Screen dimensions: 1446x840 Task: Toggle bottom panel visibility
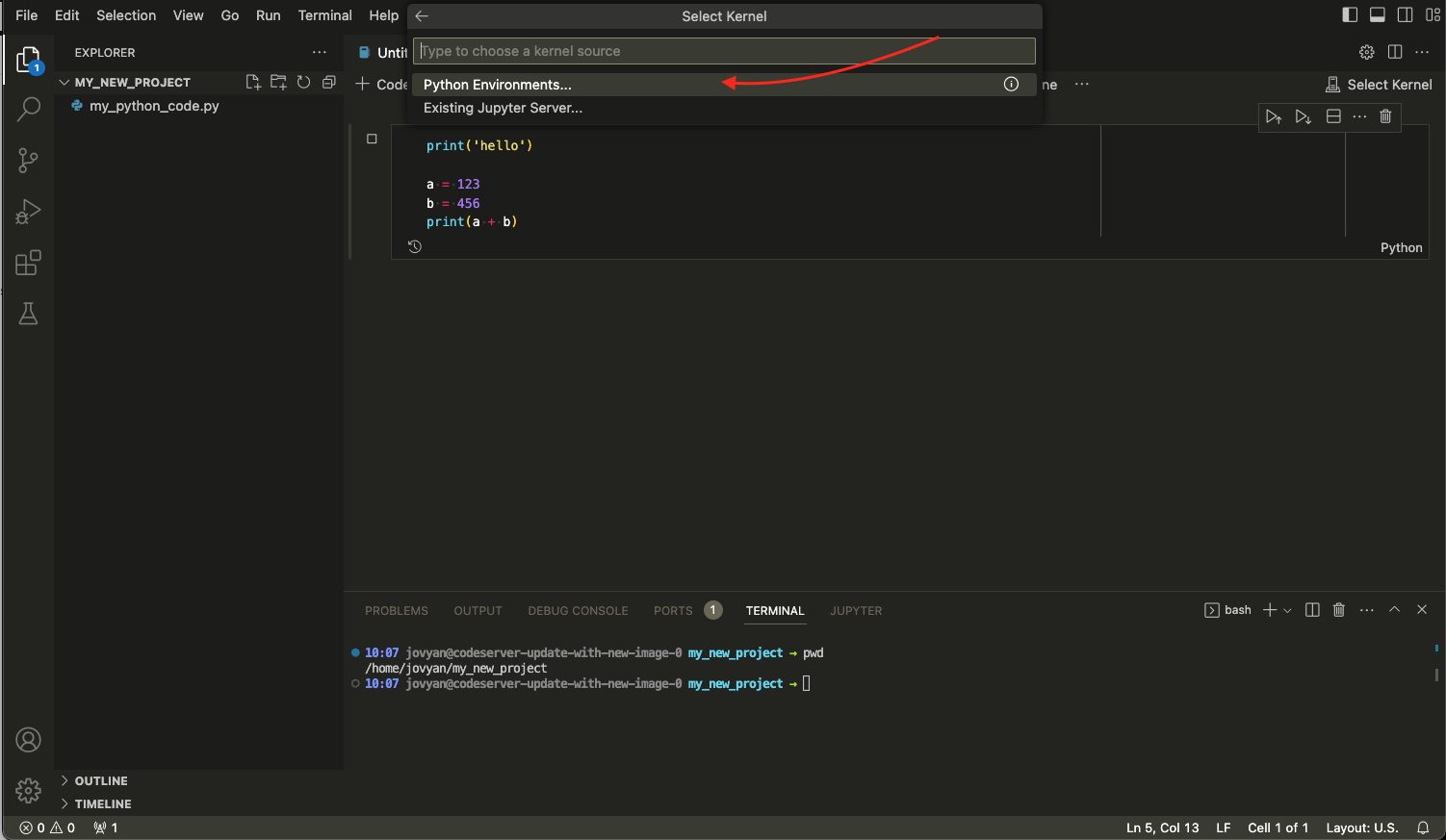1378,14
